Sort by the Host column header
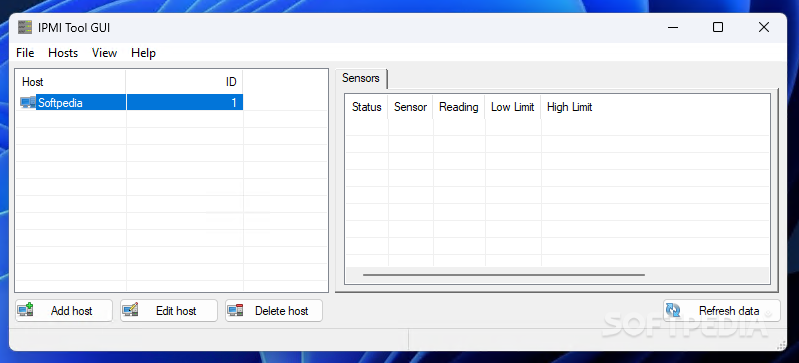This screenshot has height=363, width=799. pos(71,82)
